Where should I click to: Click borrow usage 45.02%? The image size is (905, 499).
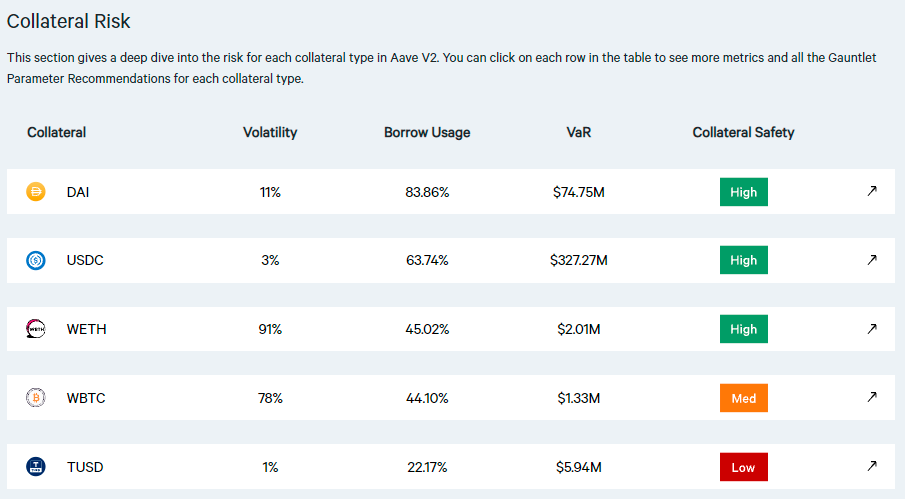coord(427,329)
